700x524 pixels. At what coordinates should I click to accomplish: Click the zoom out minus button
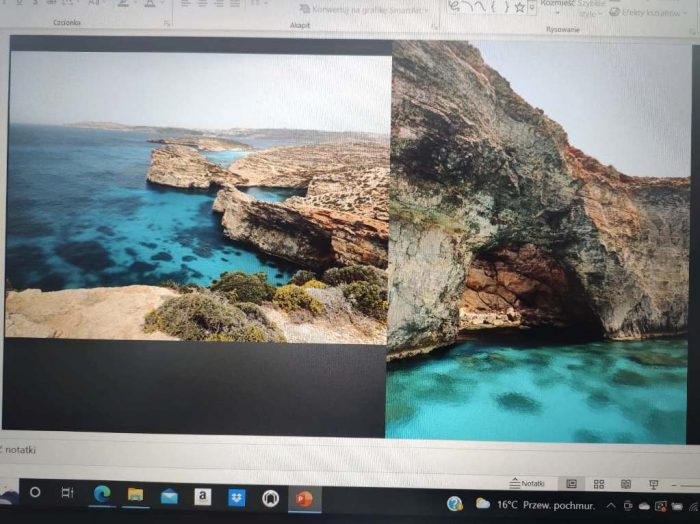[x=675, y=485]
